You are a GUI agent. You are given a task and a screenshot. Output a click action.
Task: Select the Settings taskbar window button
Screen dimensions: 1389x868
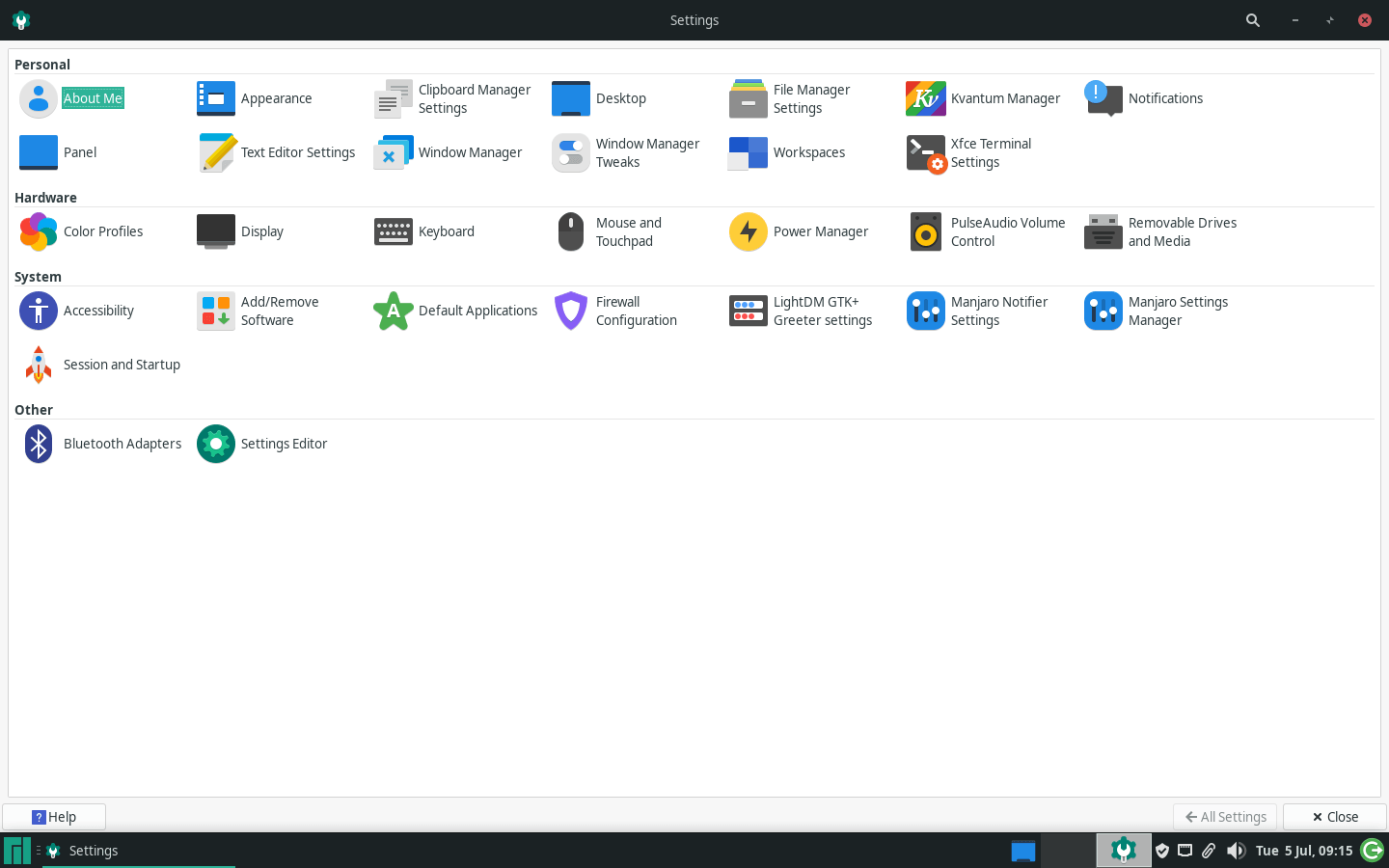pyautogui.click(x=139, y=851)
